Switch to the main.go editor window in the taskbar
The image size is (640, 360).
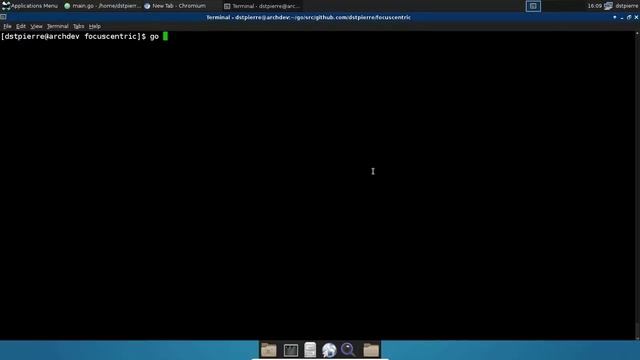tap(102, 6)
